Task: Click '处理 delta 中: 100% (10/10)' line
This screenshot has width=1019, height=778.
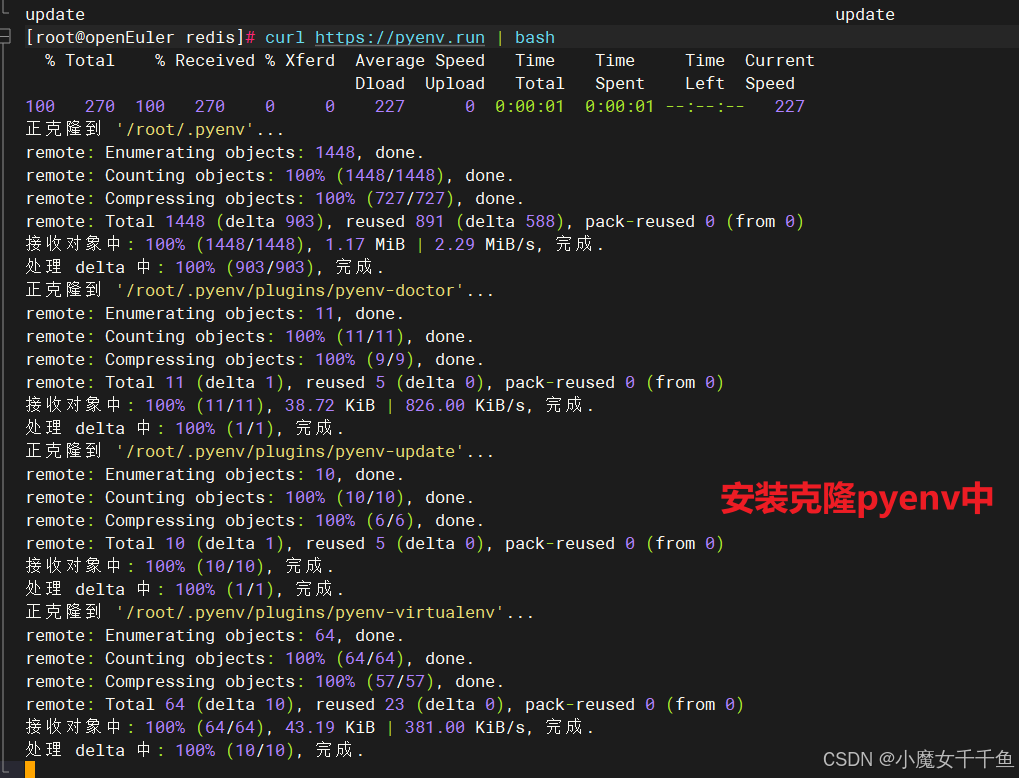Action: click(x=195, y=751)
